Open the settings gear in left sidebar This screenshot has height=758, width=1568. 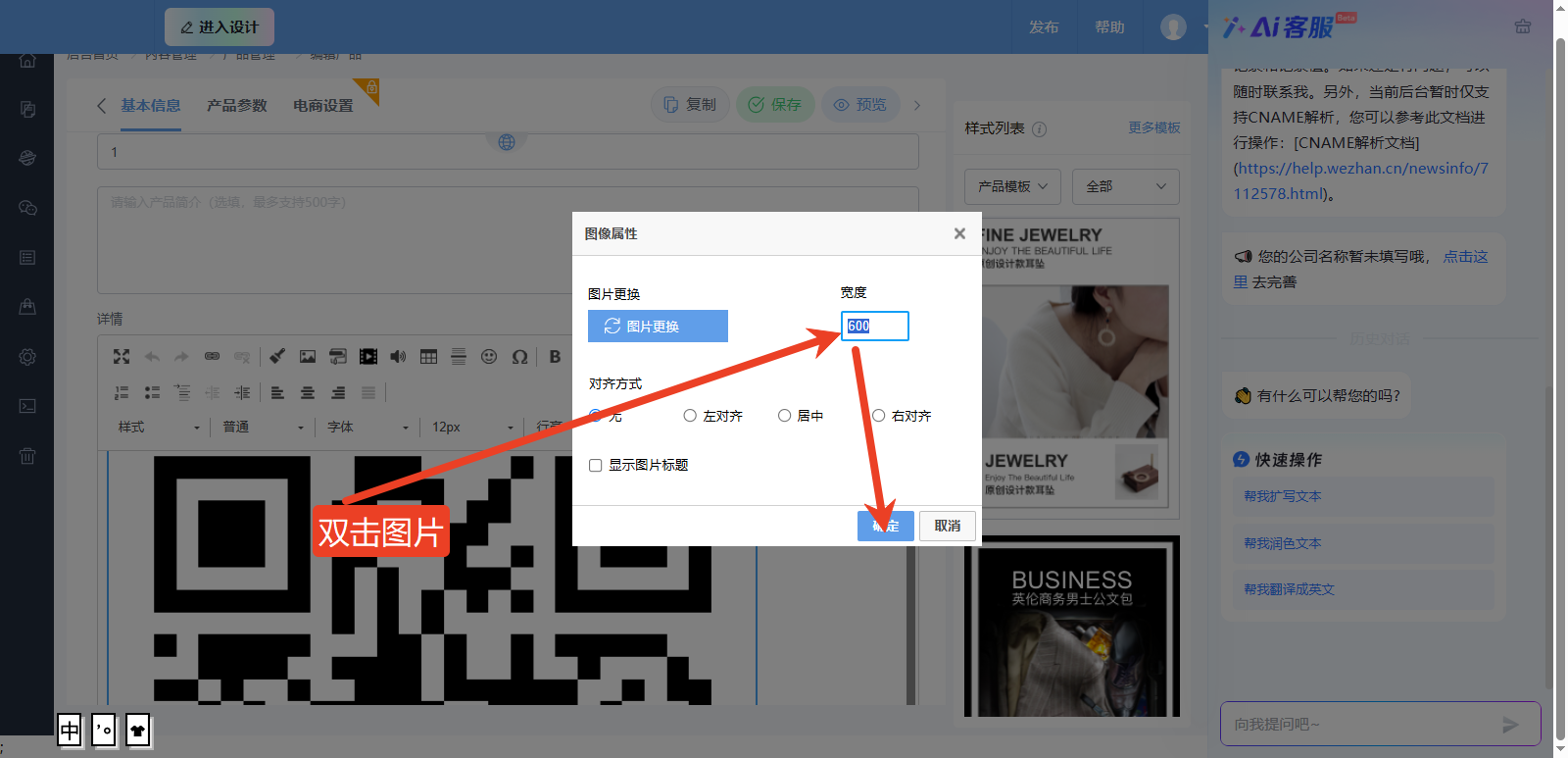point(27,357)
